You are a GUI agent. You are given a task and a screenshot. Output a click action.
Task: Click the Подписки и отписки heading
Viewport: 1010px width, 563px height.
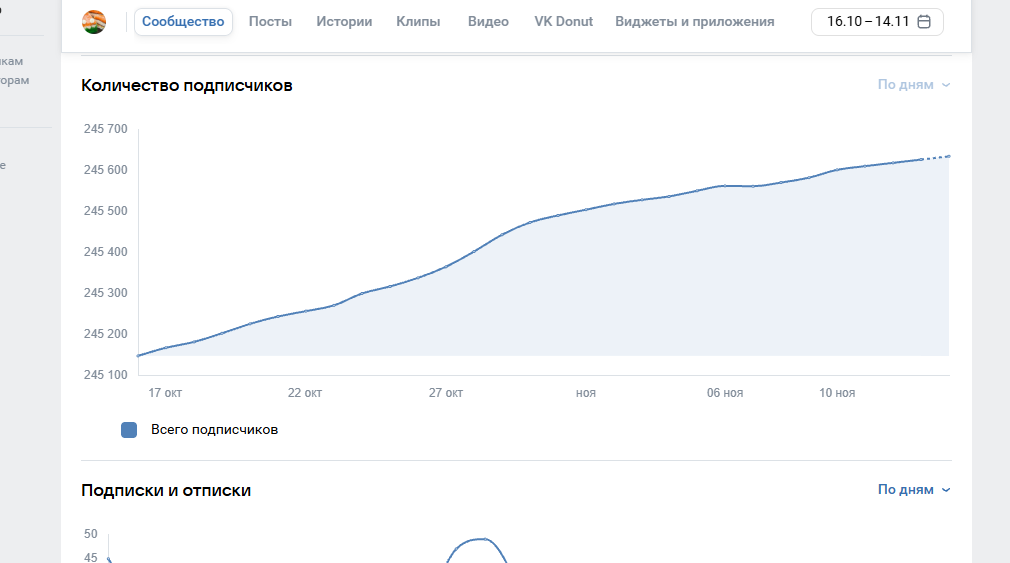pyautogui.click(x=166, y=490)
